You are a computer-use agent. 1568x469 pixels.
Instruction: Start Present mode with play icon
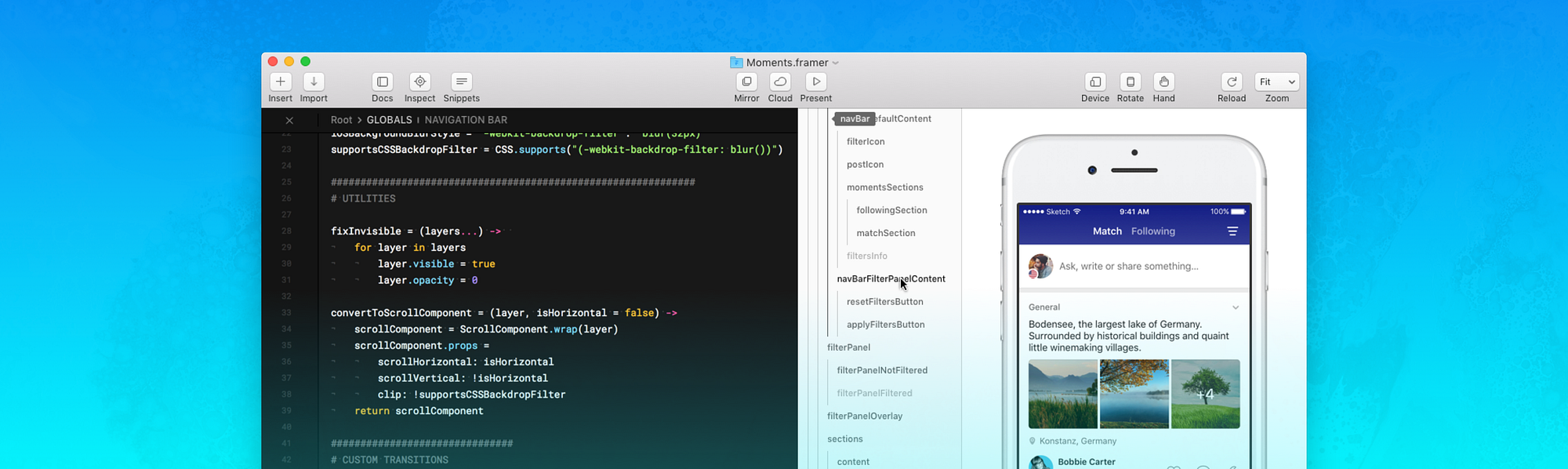pos(816,82)
